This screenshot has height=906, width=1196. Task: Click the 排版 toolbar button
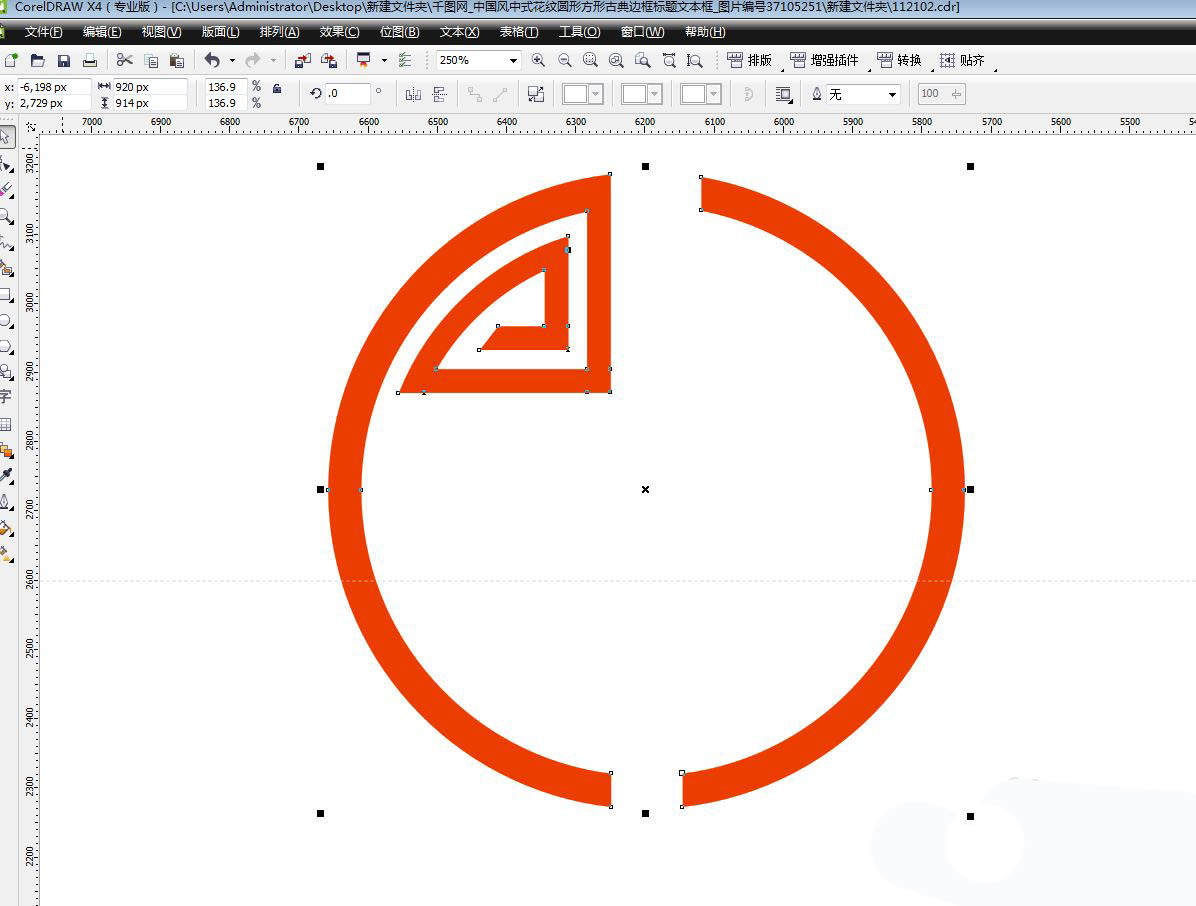click(x=750, y=61)
